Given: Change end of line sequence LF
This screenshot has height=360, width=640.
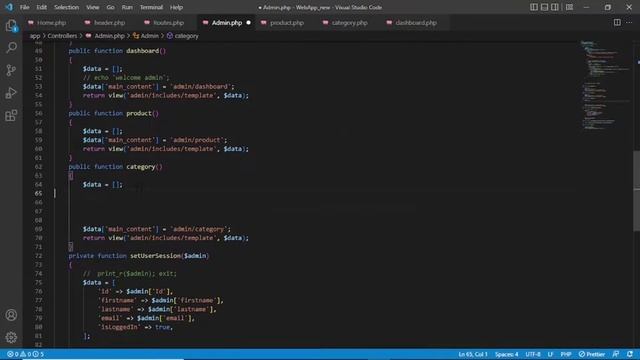Looking at the screenshot, I should (550, 354).
